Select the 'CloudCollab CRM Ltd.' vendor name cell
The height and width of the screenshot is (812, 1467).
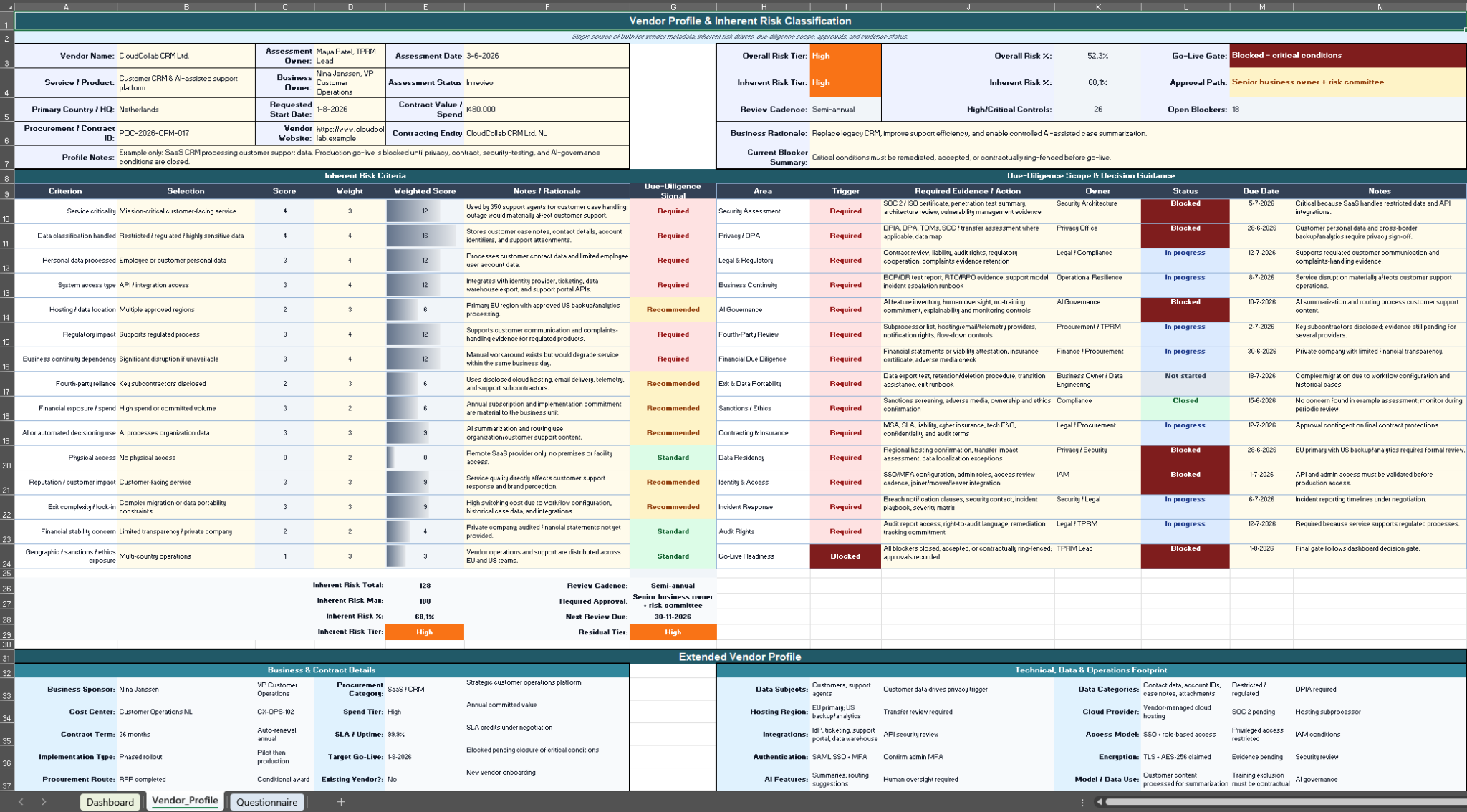point(186,56)
